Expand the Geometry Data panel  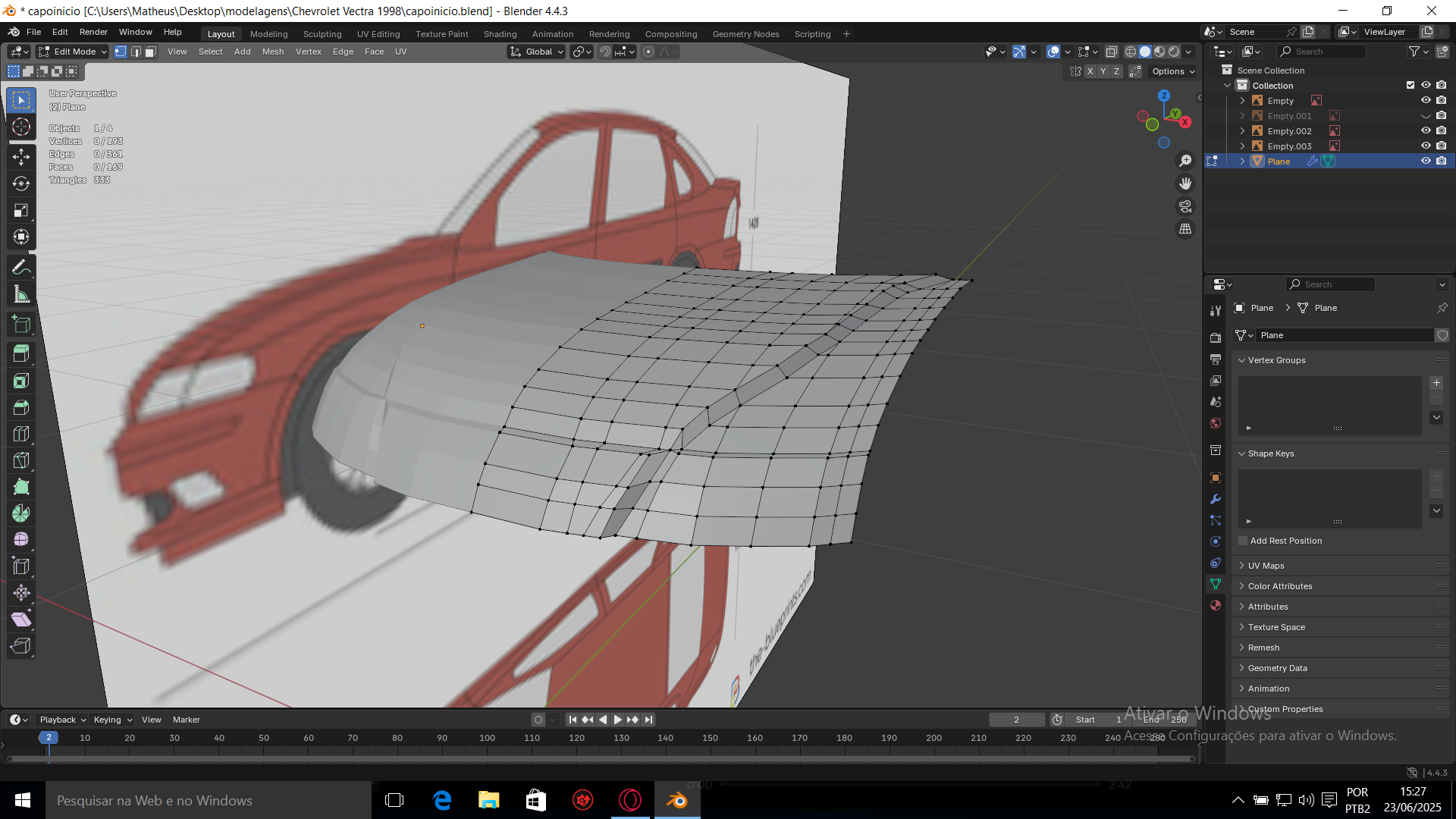point(1277,668)
